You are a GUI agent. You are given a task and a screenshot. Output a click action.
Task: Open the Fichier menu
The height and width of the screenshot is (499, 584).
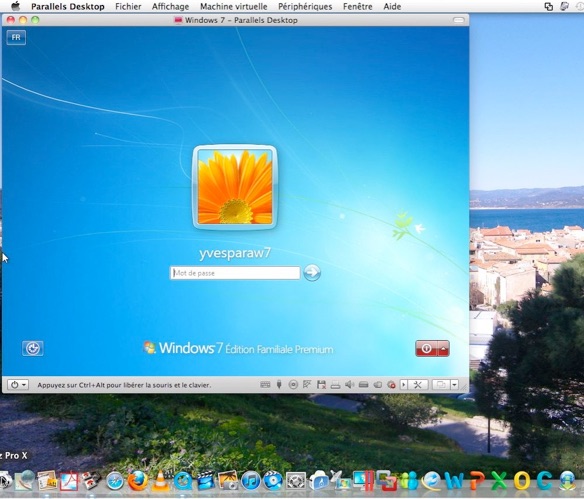pyautogui.click(x=128, y=6)
